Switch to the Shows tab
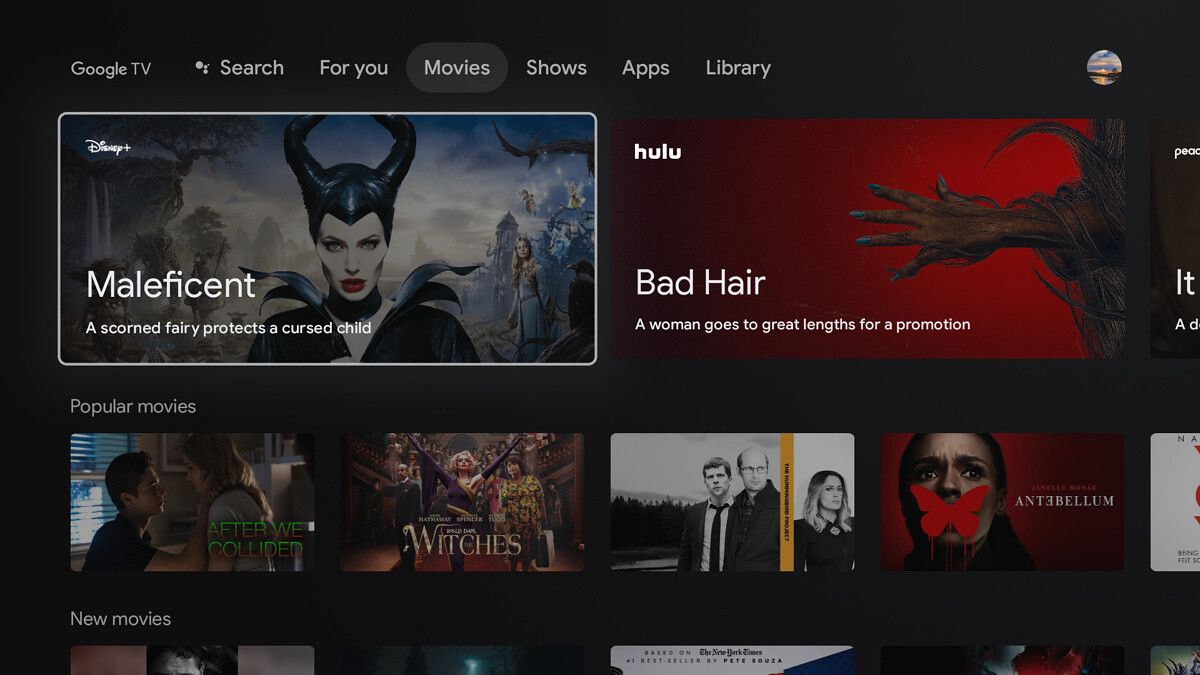Image resolution: width=1200 pixels, height=675 pixels. pos(556,67)
